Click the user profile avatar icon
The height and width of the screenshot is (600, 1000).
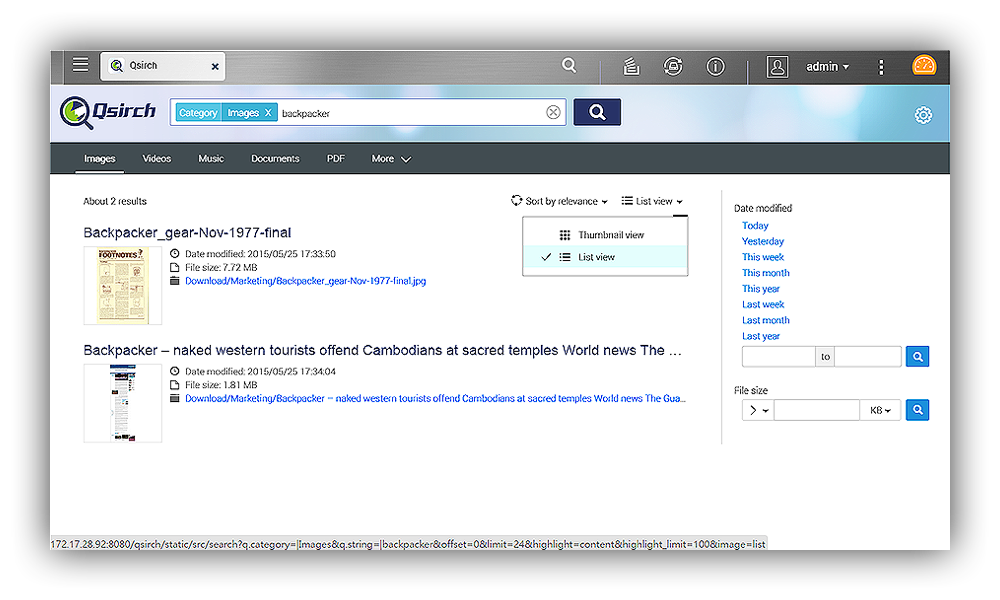click(777, 66)
